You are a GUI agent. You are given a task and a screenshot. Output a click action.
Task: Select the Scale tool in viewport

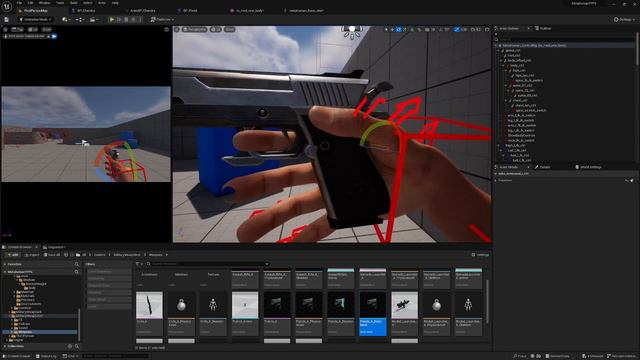(x=405, y=29)
